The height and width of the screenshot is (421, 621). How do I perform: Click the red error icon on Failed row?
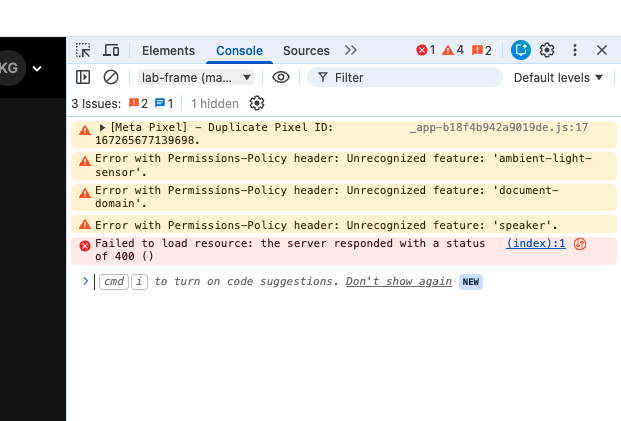85,246
